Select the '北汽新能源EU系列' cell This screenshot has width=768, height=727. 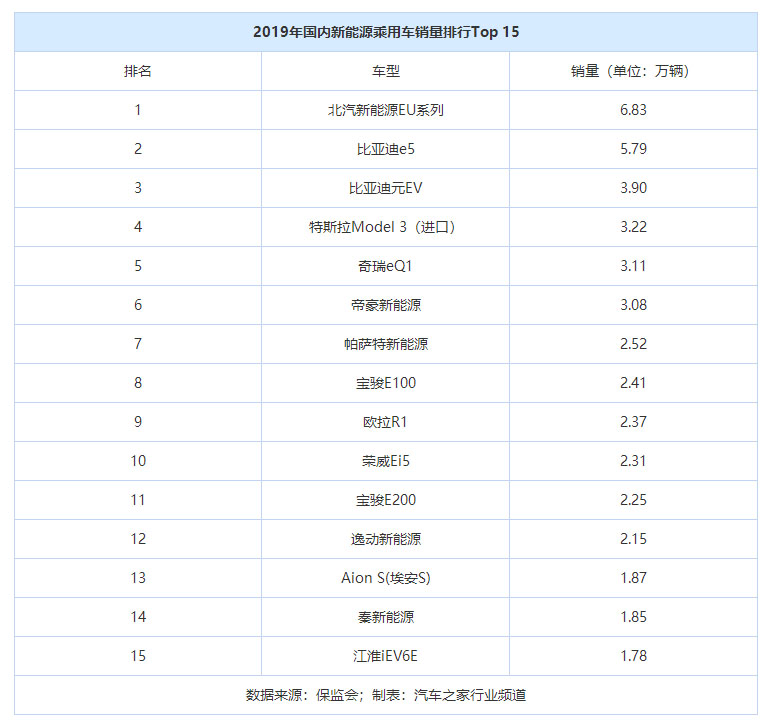pyautogui.click(x=385, y=110)
